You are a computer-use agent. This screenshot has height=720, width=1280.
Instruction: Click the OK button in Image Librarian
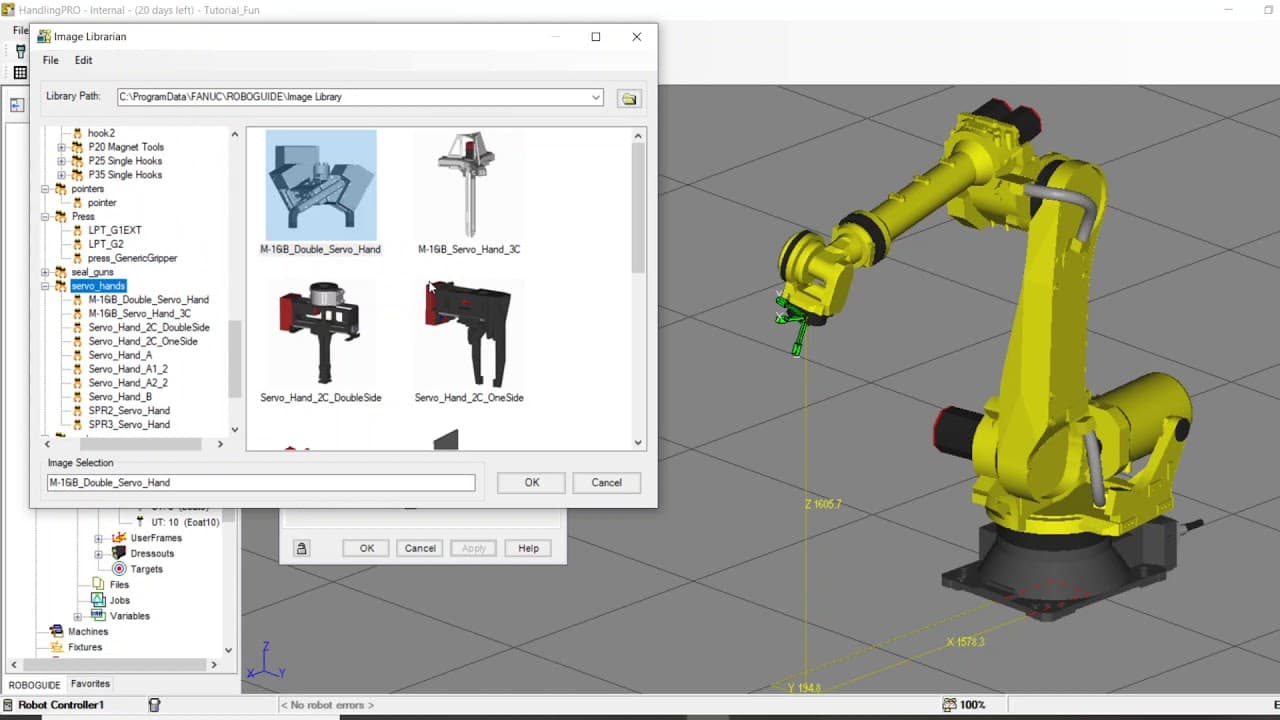(x=531, y=482)
